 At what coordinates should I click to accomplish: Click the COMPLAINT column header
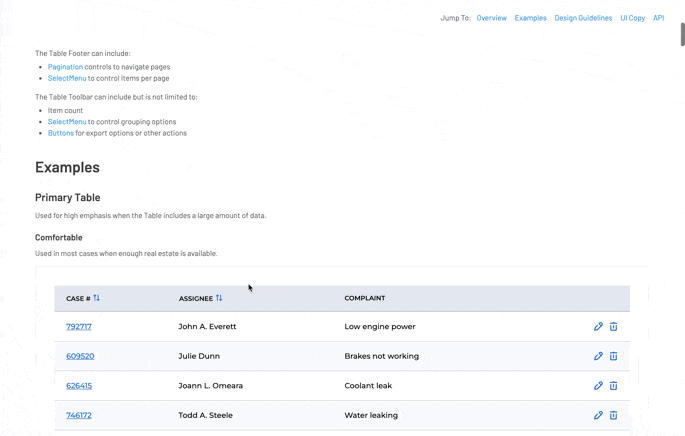(x=364, y=298)
